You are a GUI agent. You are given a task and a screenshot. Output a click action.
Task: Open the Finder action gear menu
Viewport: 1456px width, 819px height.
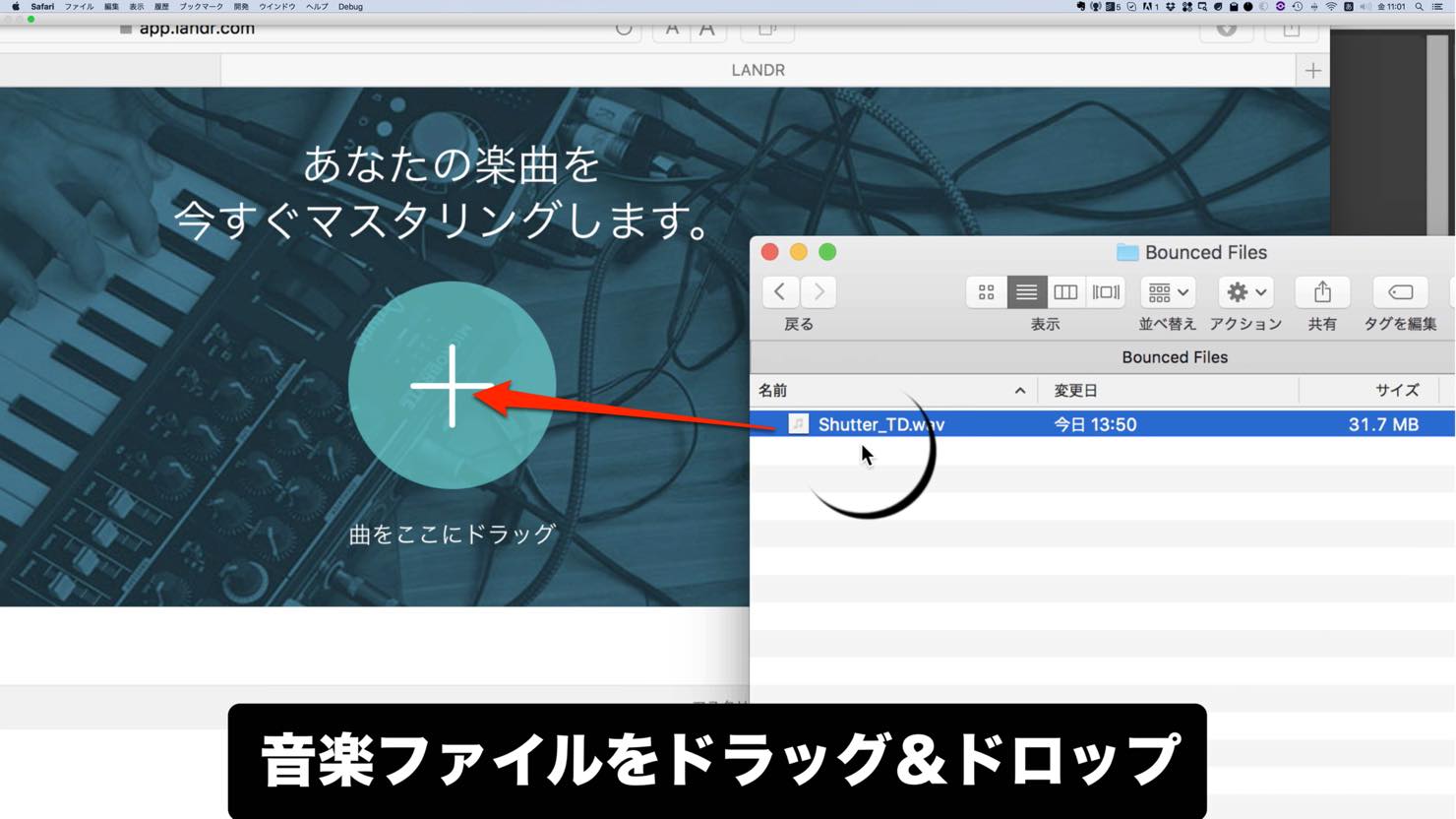click(1245, 291)
